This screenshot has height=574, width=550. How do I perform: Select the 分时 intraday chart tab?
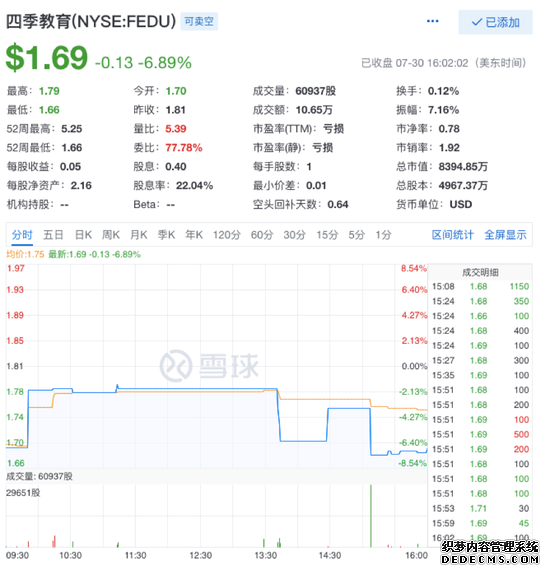pos(22,235)
